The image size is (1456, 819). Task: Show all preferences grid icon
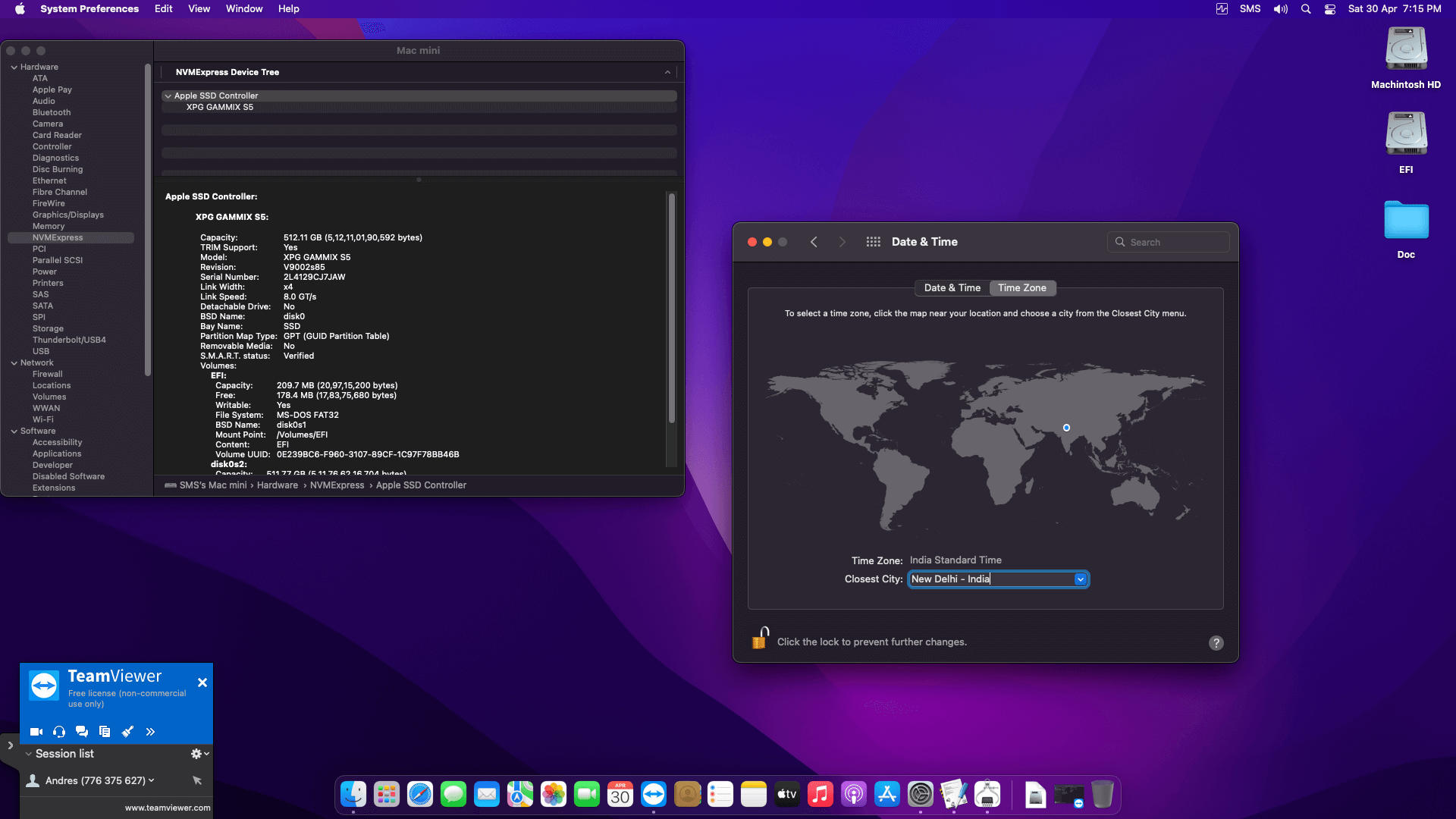click(874, 242)
